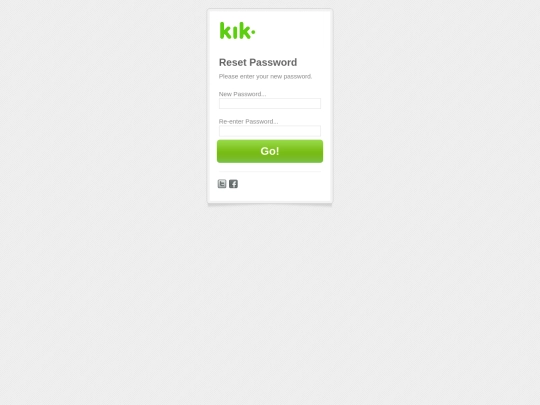
Task: Submit the form with the Go! button
Action: point(270,151)
